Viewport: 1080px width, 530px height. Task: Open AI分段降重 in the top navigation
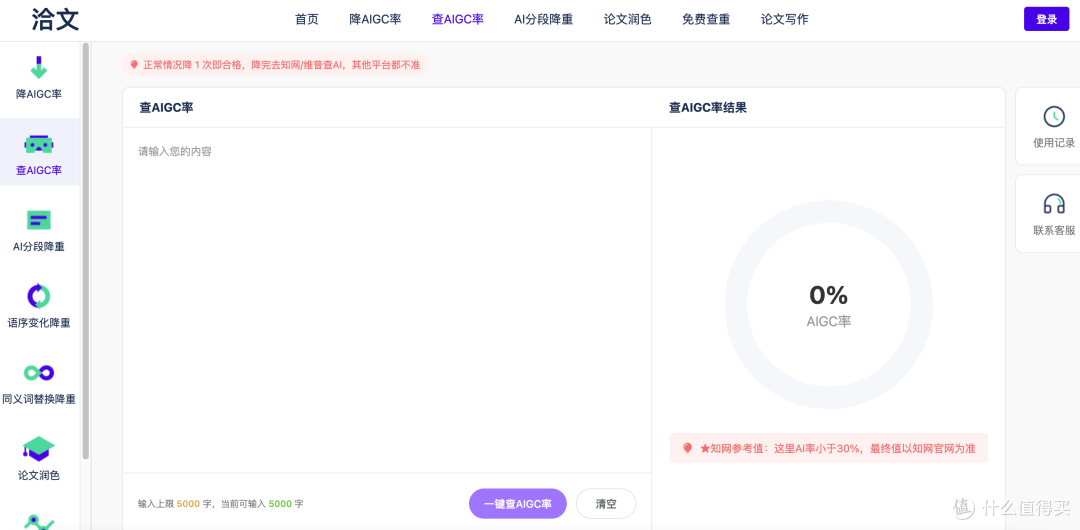(x=543, y=19)
